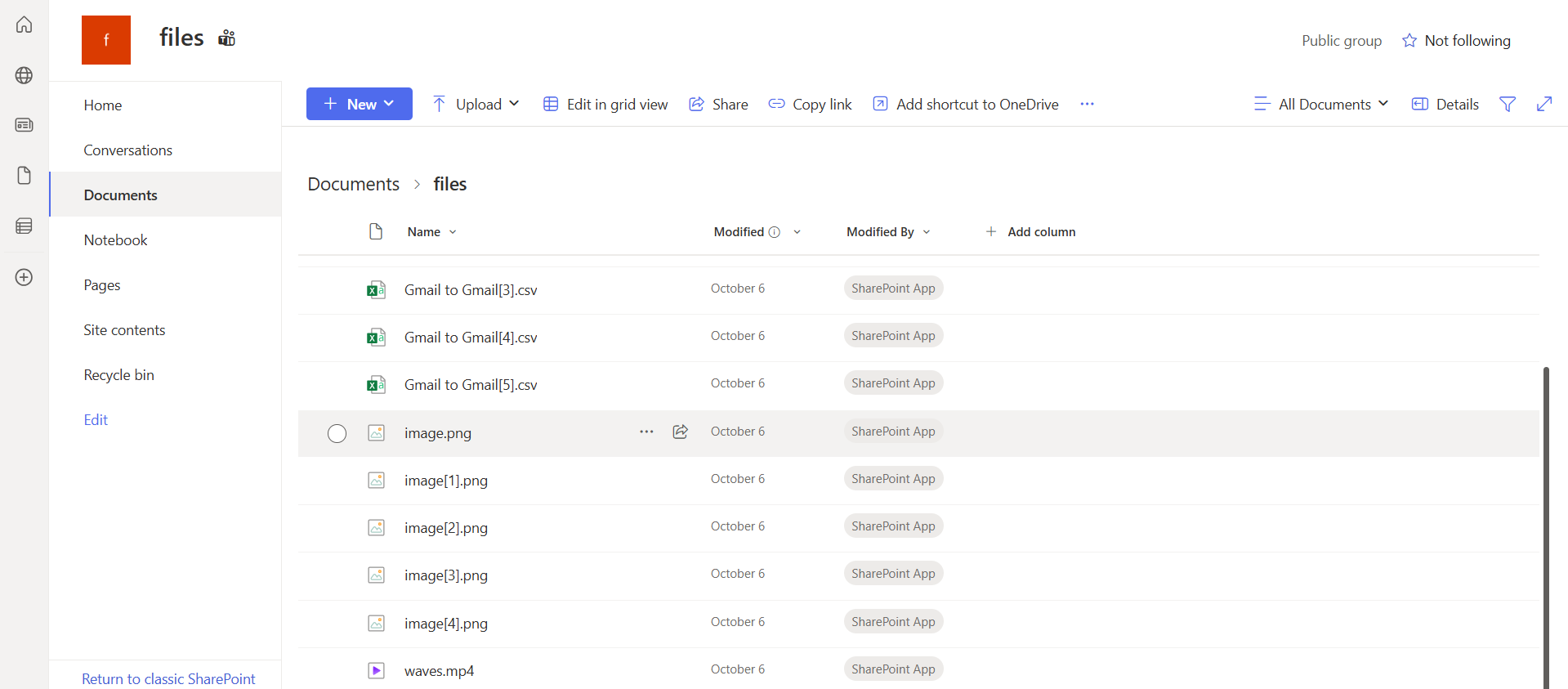This screenshot has height=689, width=1568.
Task: Click the image icon for image[3].png
Action: pos(376,575)
